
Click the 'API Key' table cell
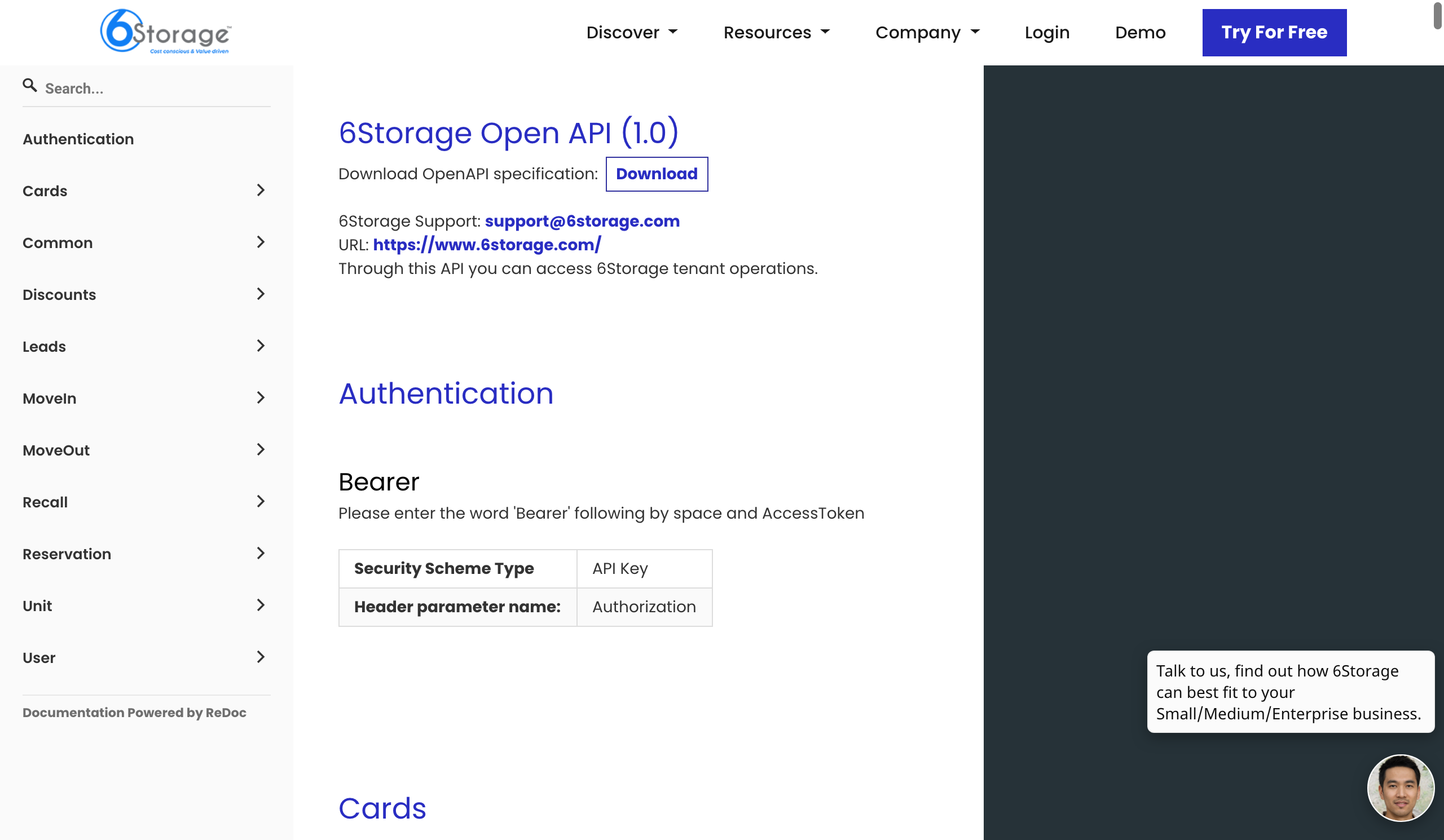click(644, 569)
